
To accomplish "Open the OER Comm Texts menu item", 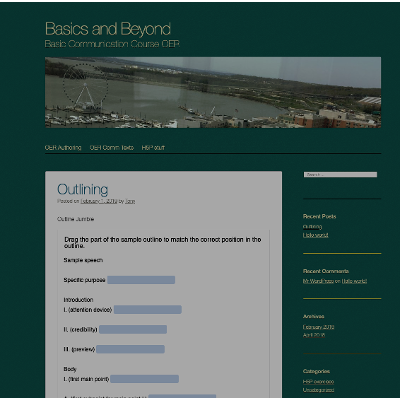I will coord(112,148).
